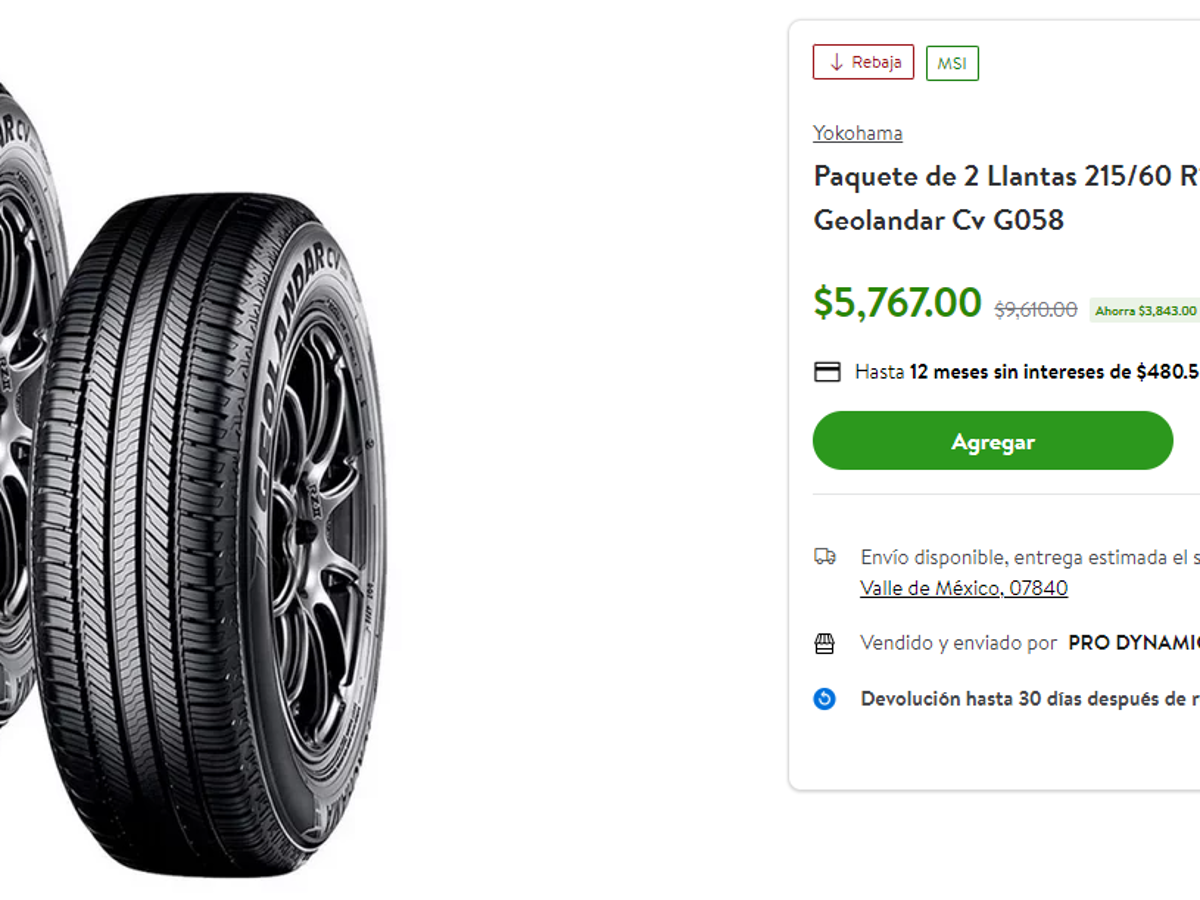The height and width of the screenshot is (900, 1200).
Task: Click the Valle de México, 07840 link
Action: coord(964,587)
